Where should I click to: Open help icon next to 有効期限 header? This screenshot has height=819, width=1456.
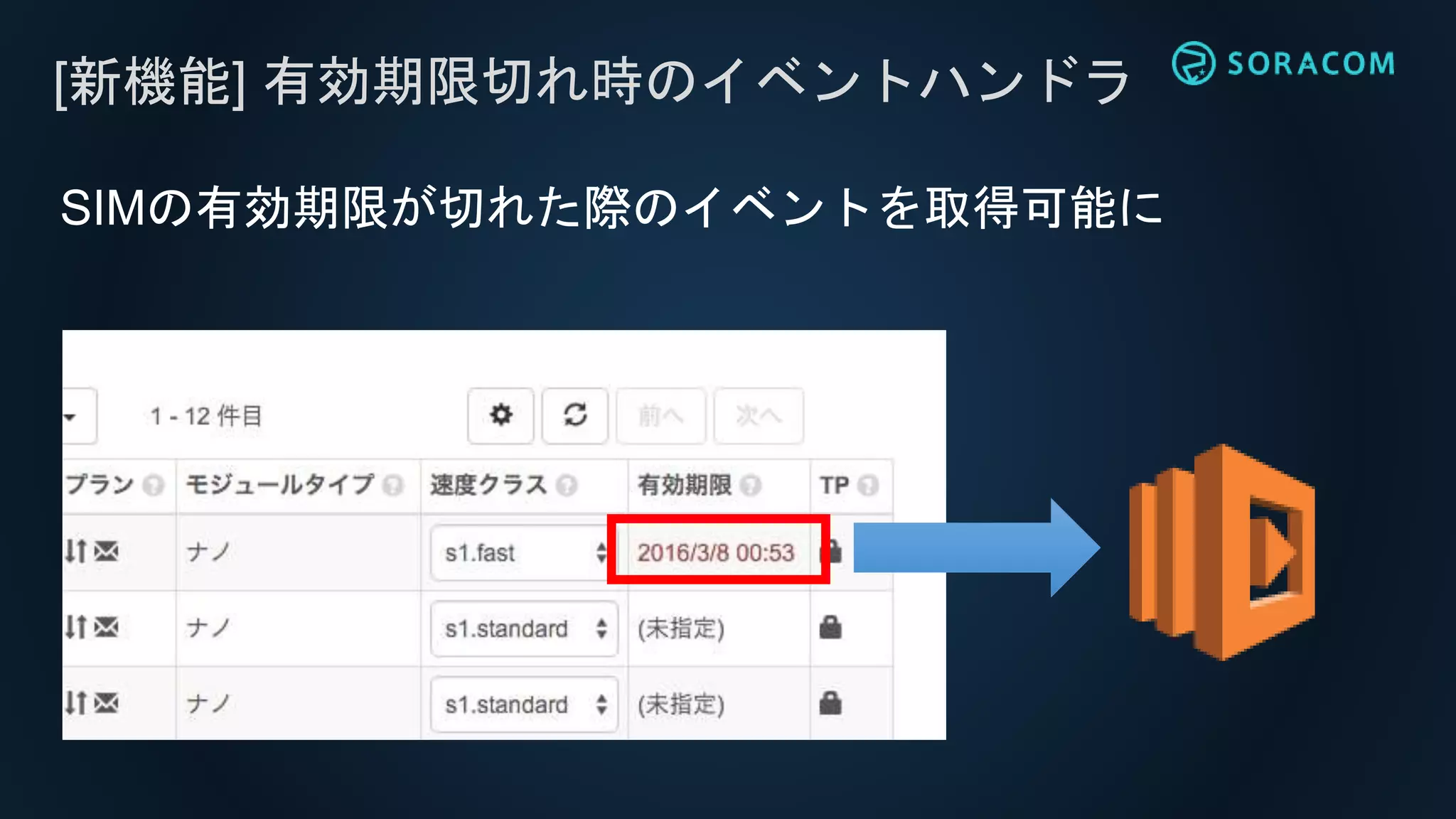point(750,486)
